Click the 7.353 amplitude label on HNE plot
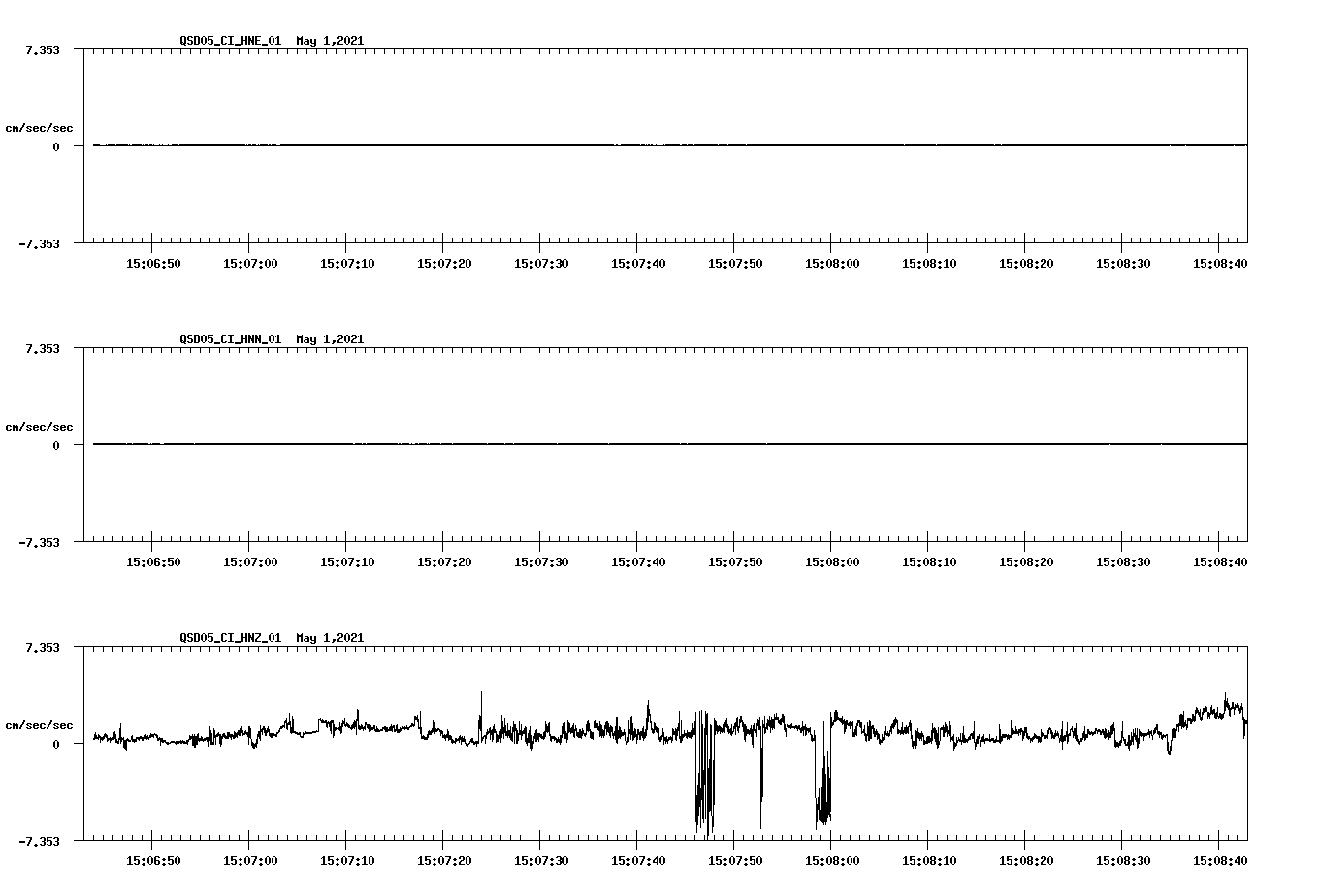Screen dimensions: 1317x896 43,48
